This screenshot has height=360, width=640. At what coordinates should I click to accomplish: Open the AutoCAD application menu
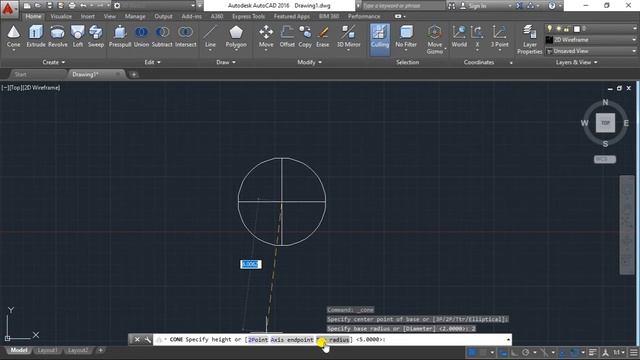point(9,8)
